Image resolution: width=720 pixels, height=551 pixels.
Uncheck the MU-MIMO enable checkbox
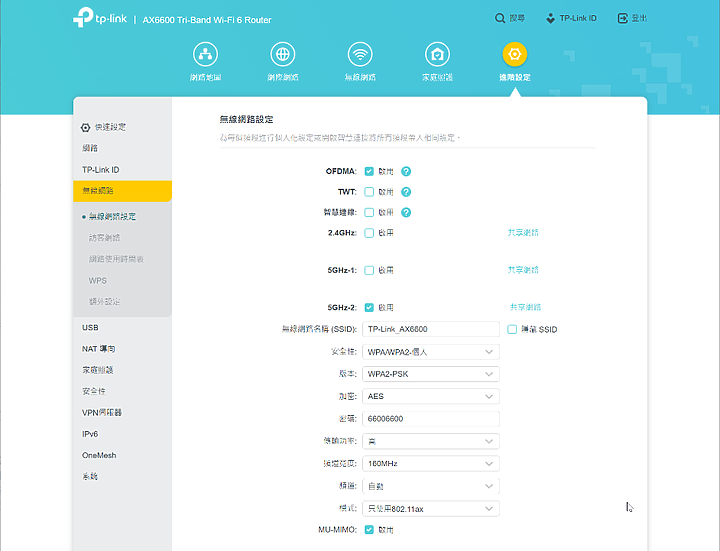click(369, 529)
